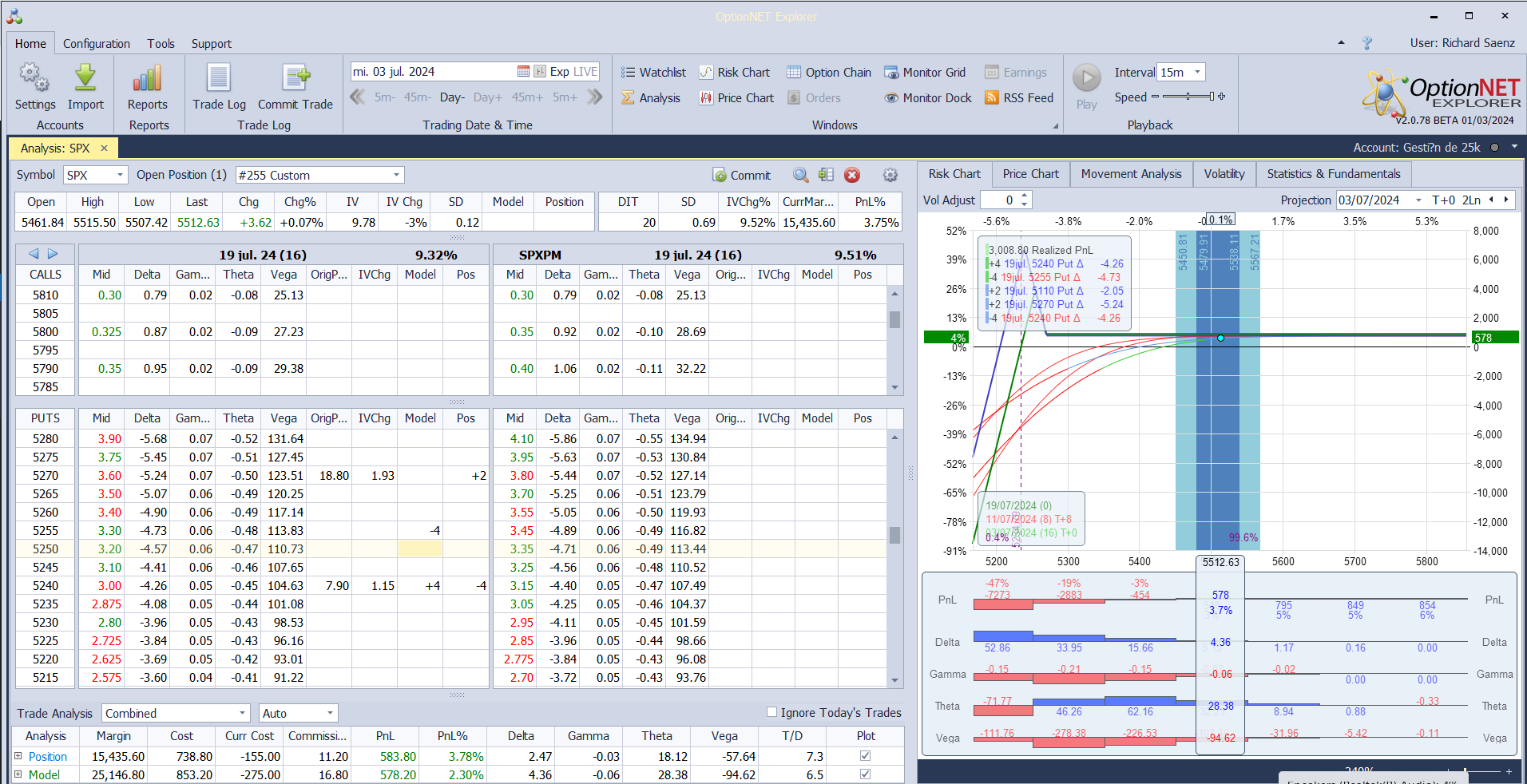Image resolution: width=1527 pixels, height=784 pixels.
Task: Click the Commit button in analysis toolbar
Action: pos(742,175)
